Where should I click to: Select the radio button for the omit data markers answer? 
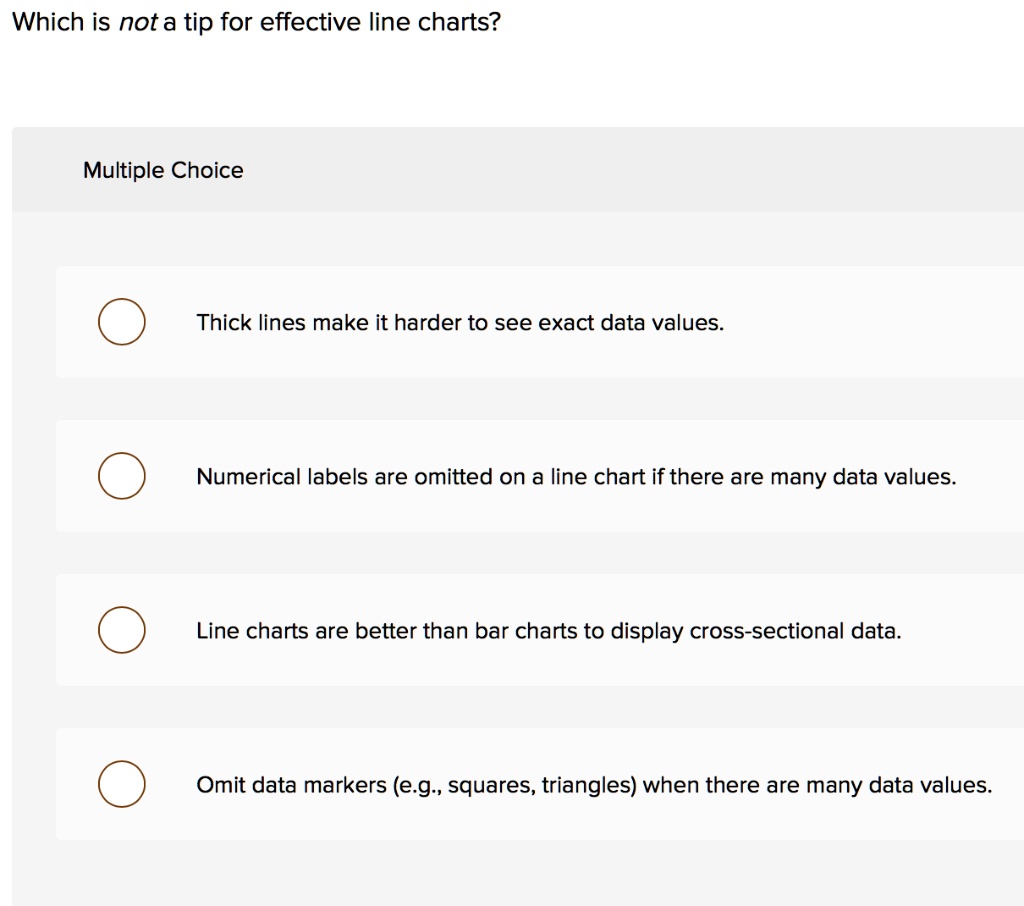(x=121, y=784)
